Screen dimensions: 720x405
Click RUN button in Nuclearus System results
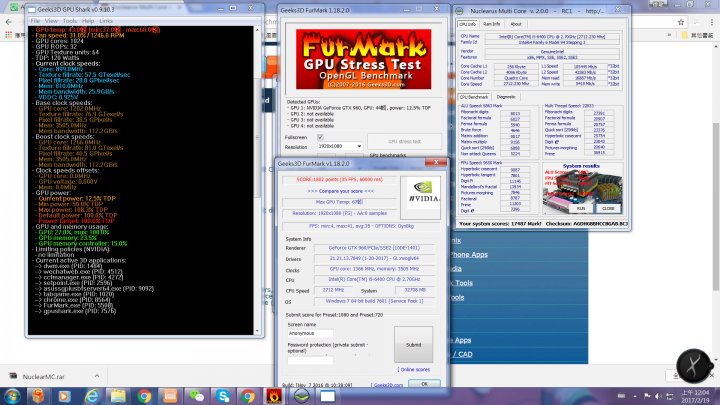(x=581, y=208)
